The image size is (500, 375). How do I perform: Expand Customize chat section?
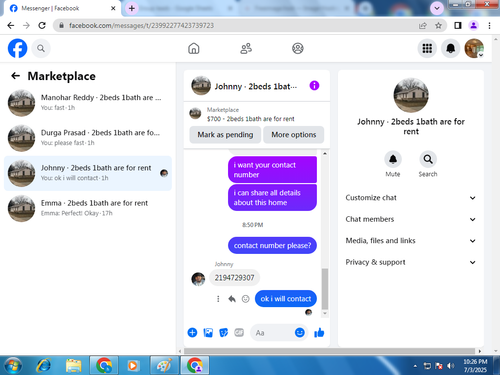pyautogui.click(x=411, y=198)
